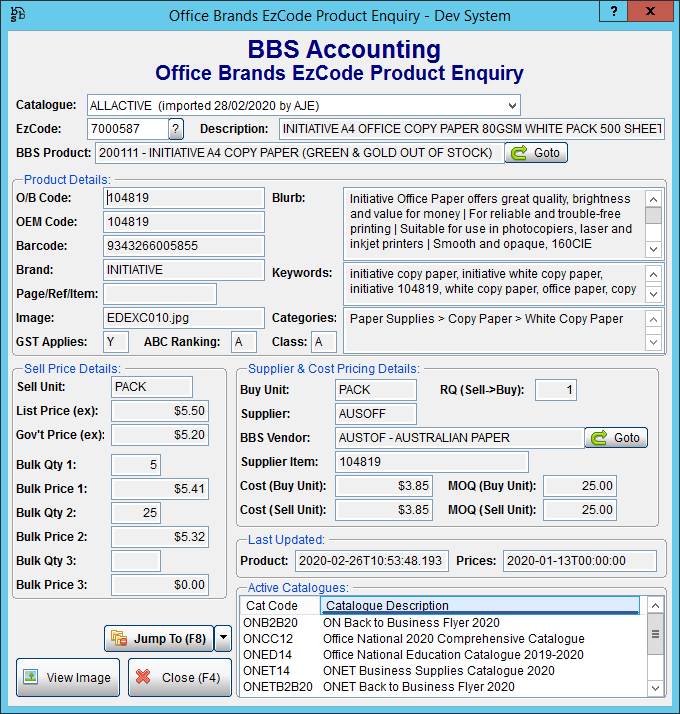Click the Bulk Price 2 field
The height and width of the screenshot is (714, 680).
point(160,537)
